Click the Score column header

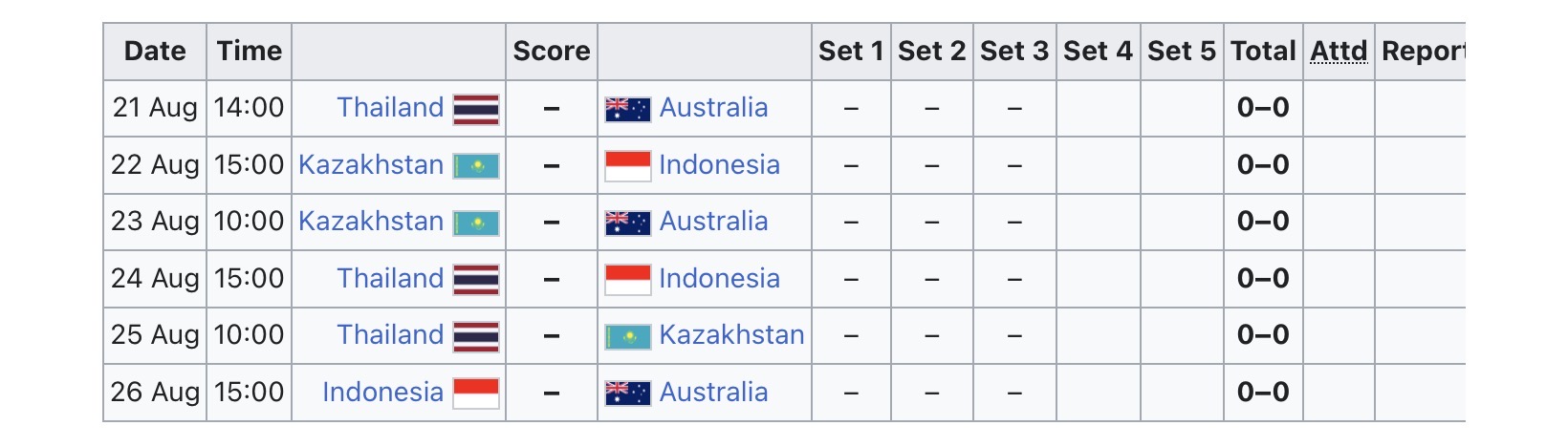coord(552,52)
